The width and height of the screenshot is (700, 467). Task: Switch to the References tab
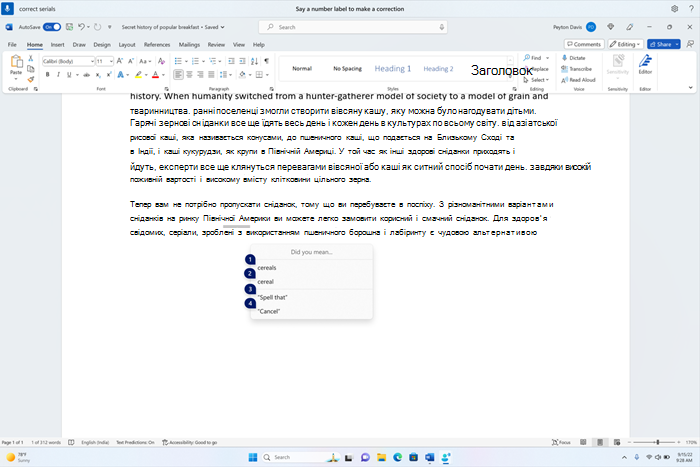pos(157,45)
